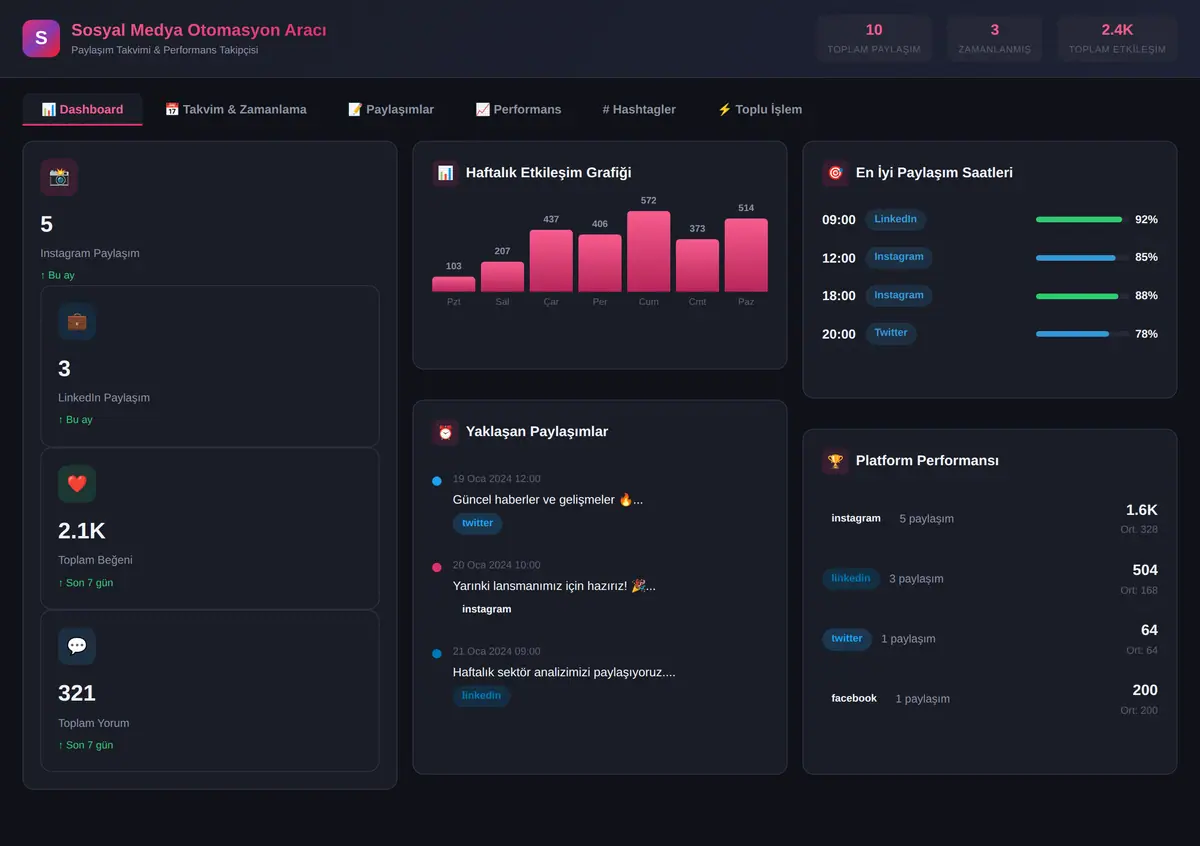Click the blue dot for 21 Oca post

pos(437,653)
